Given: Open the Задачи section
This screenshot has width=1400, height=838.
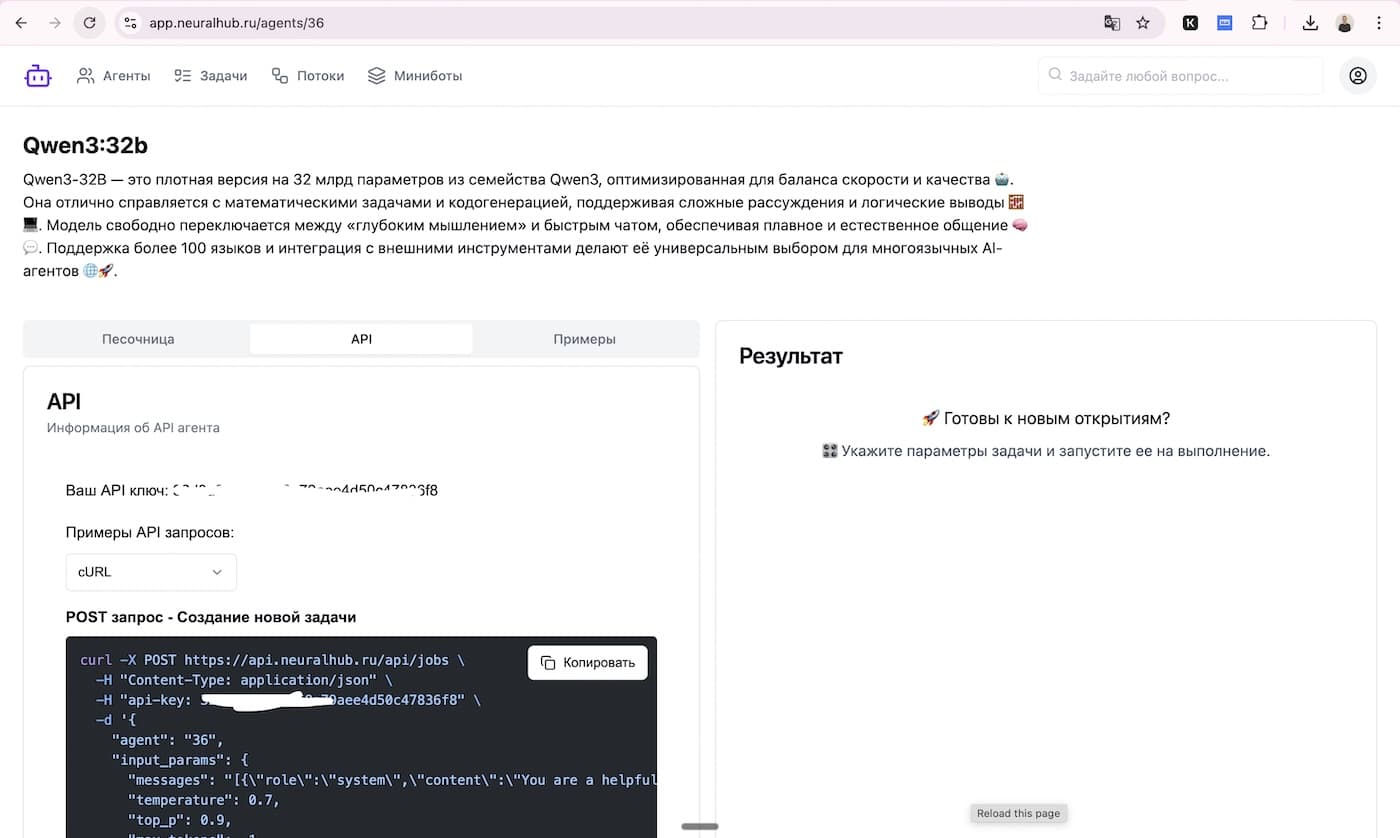Looking at the screenshot, I should coord(210,75).
